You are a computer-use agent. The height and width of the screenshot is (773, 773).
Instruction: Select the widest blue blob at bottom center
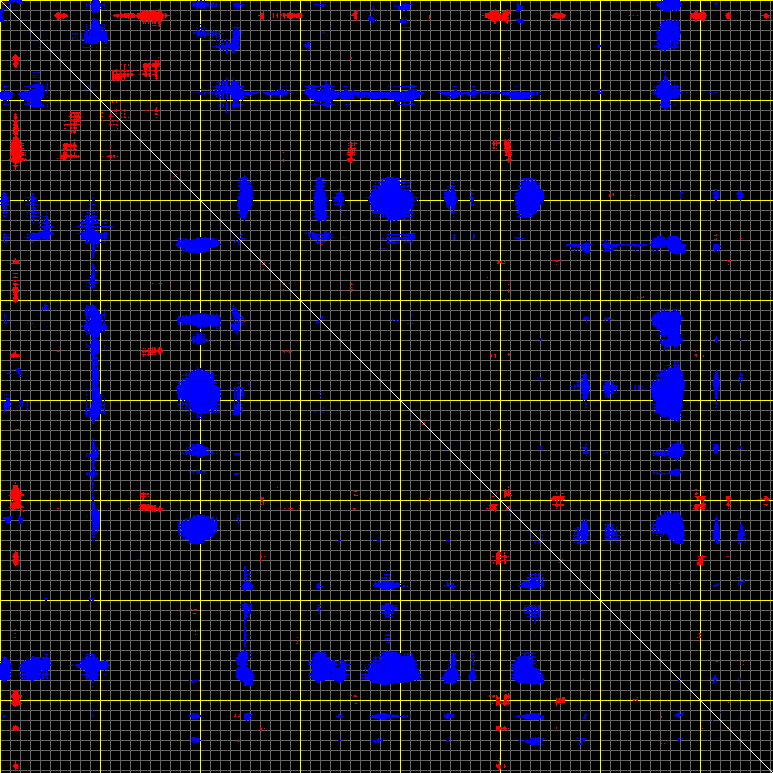pos(392,668)
